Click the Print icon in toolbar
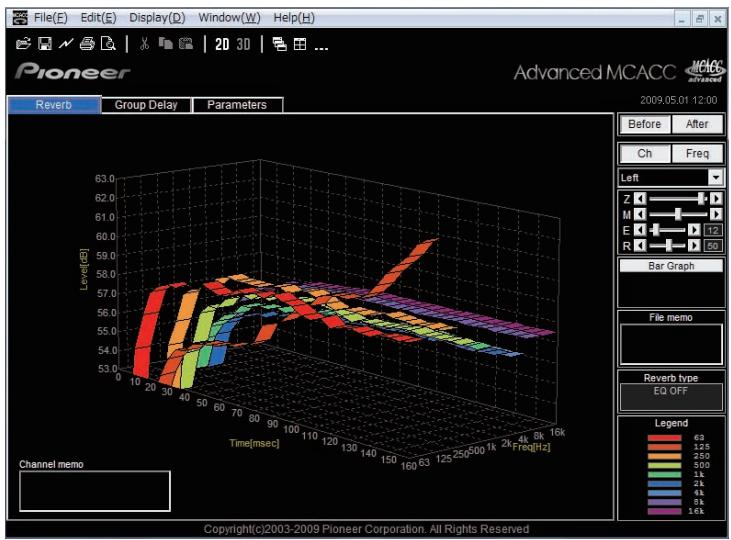The image size is (731, 540). 87,44
